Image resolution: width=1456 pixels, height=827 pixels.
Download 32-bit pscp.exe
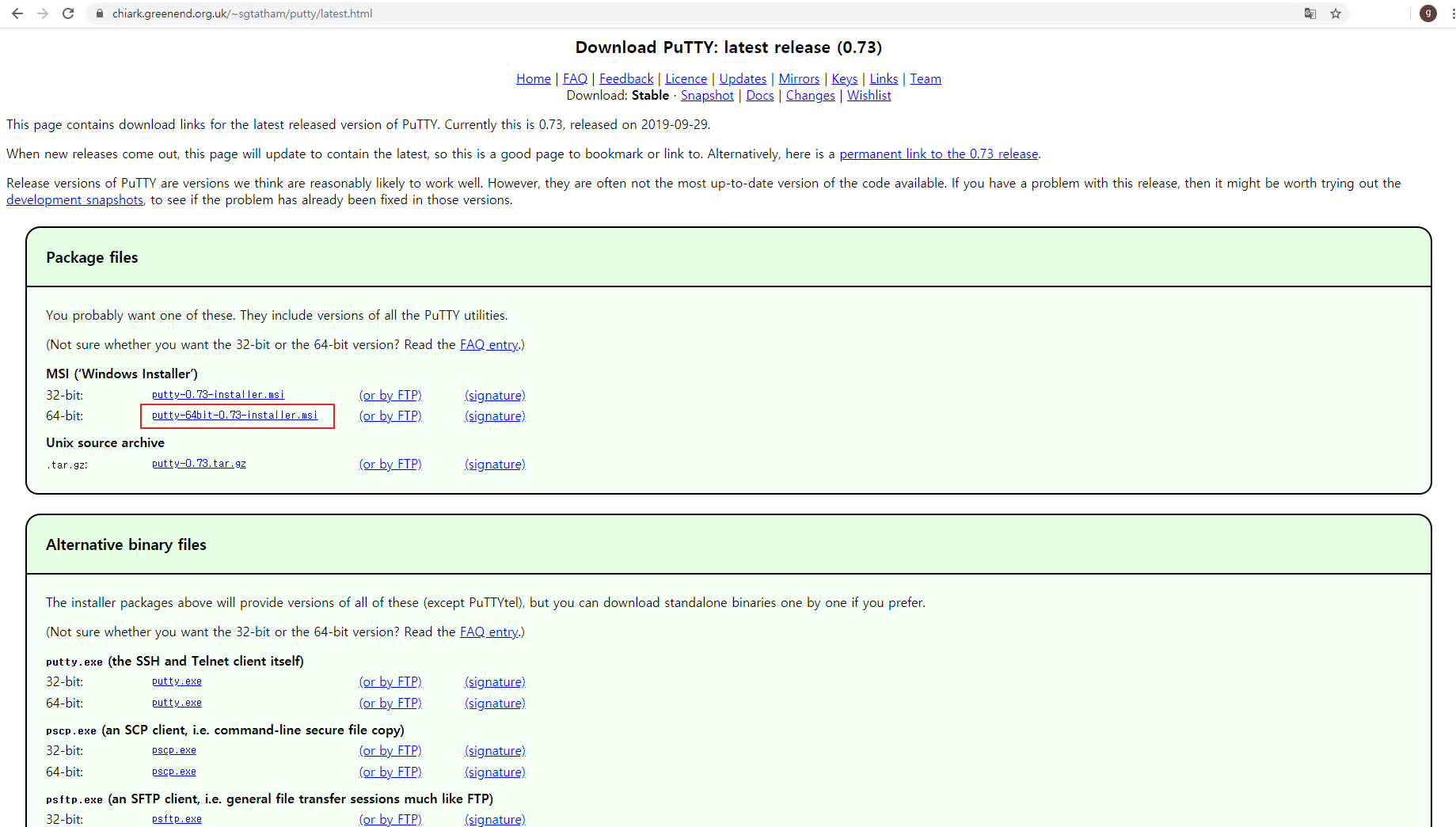click(174, 749)
